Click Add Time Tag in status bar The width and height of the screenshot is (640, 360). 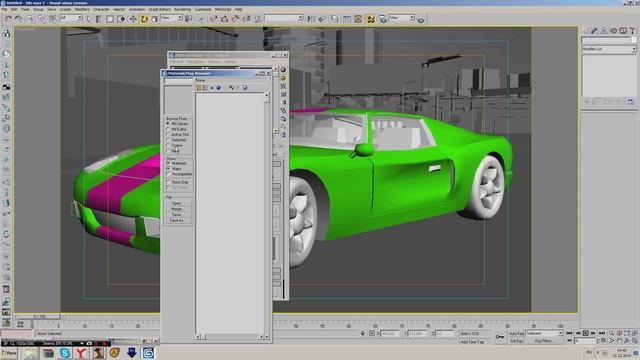[472, 342]
